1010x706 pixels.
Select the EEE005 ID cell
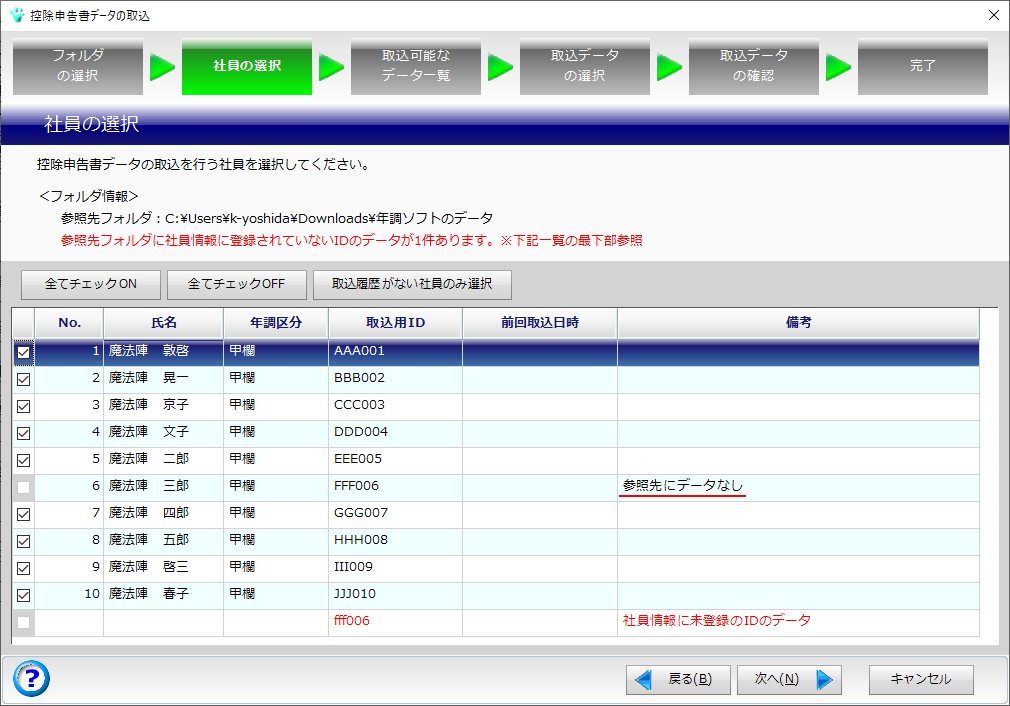coord(395,460)
